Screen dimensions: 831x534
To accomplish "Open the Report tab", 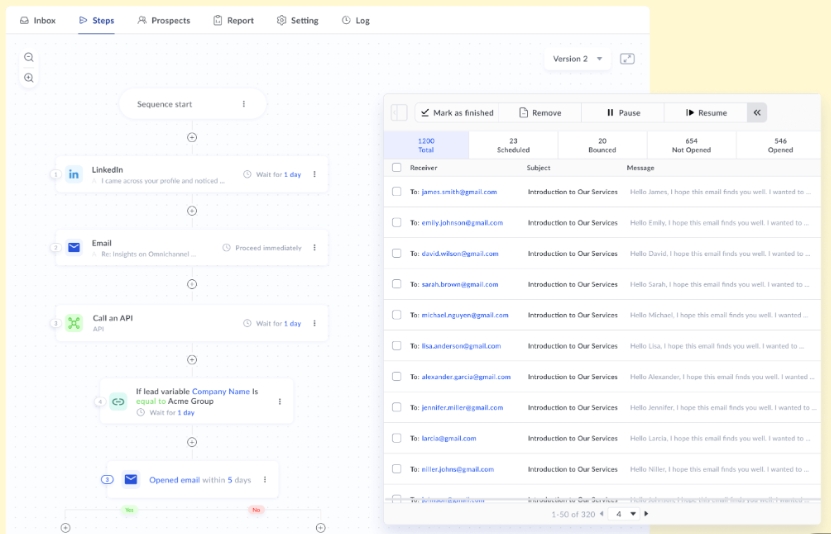I will 234,20.
